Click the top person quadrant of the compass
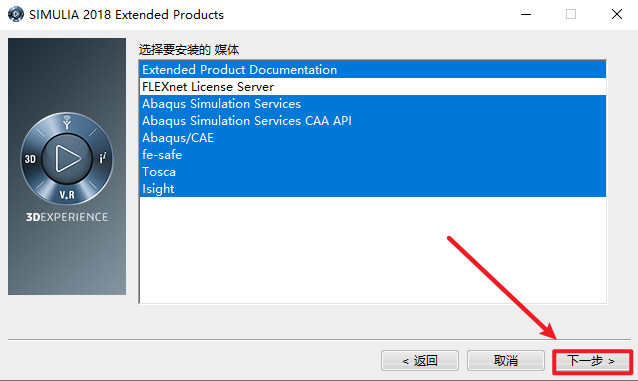 (x=67, y=122)
